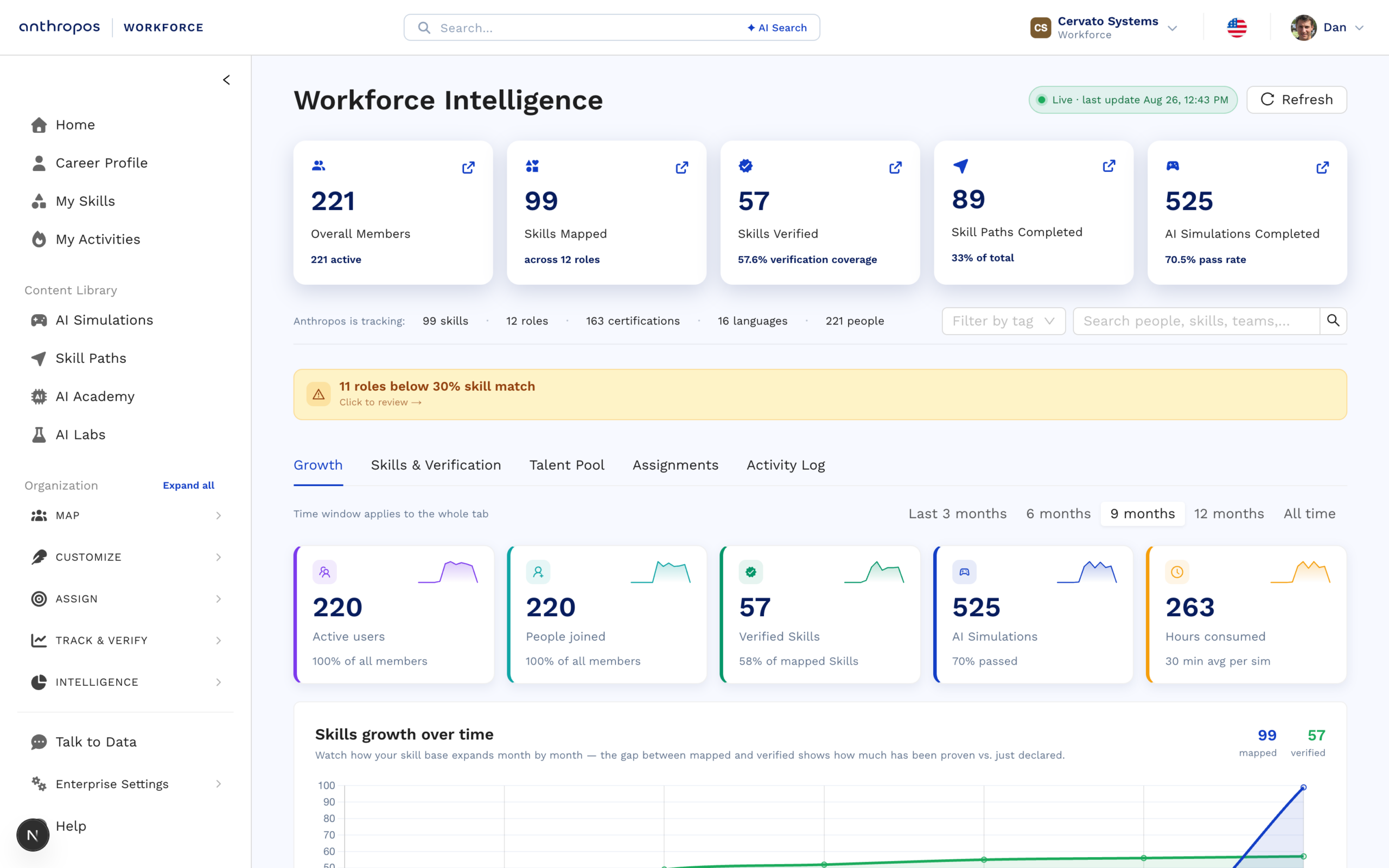Click Expand all link
1389x868 pixels.
tap(188, 486)
